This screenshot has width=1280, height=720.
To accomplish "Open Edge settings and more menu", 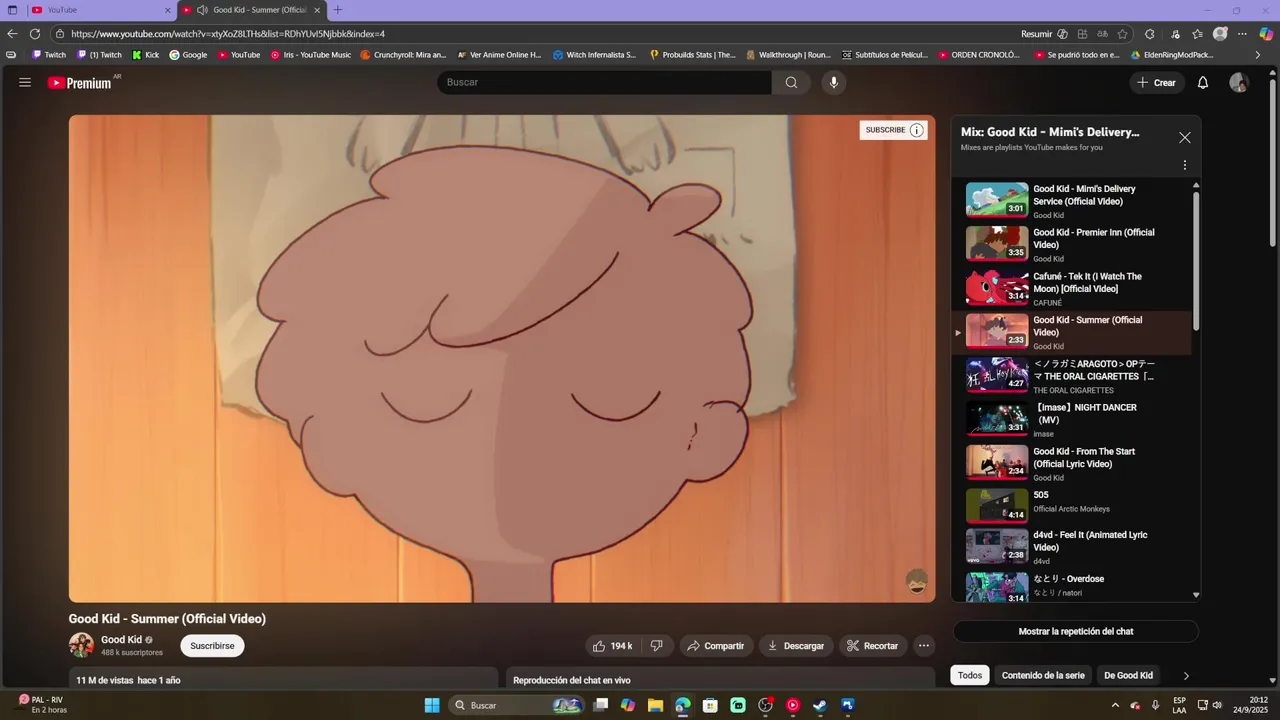I will point(1241,34).
